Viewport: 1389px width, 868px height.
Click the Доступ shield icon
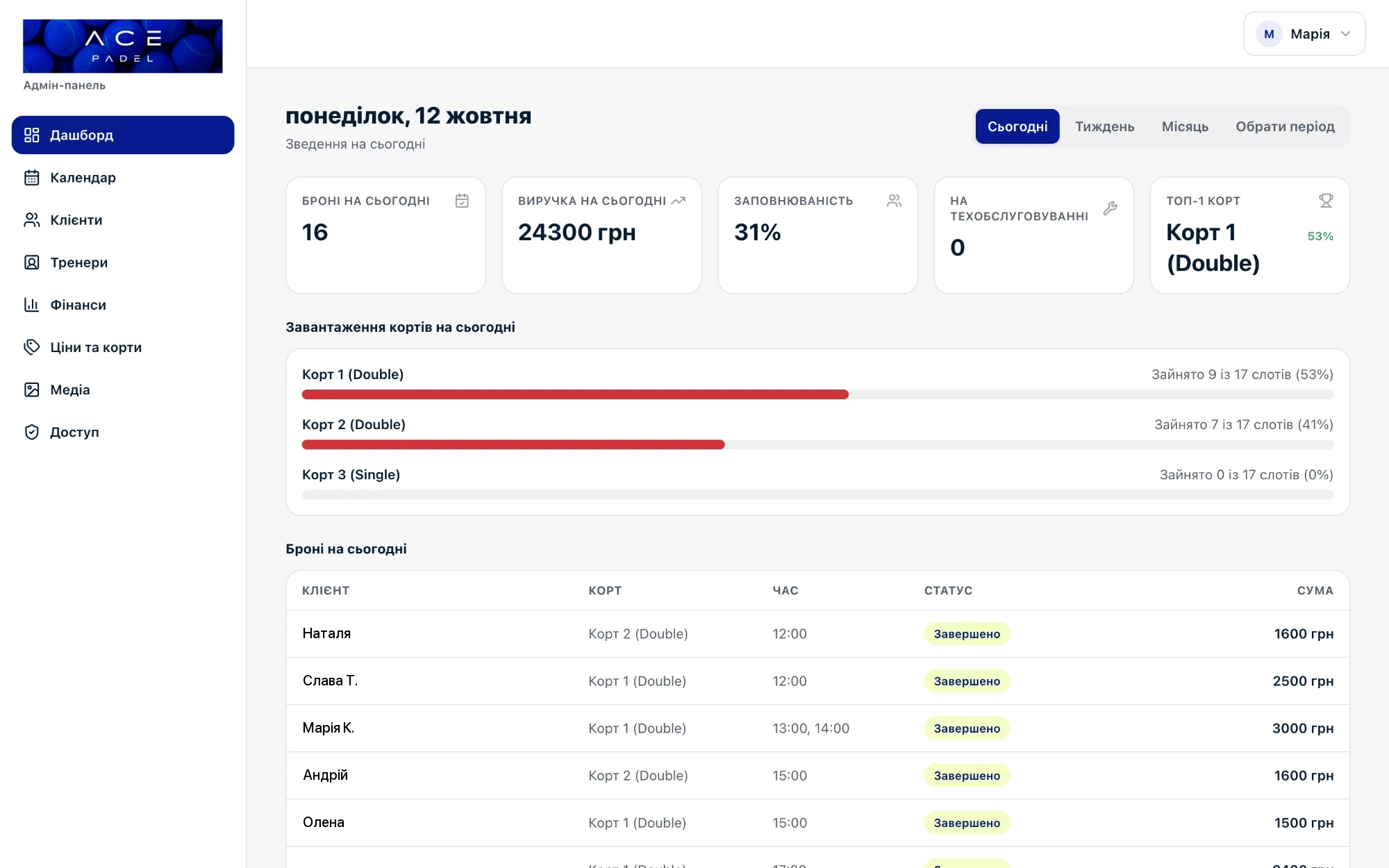tap(32, 431)
